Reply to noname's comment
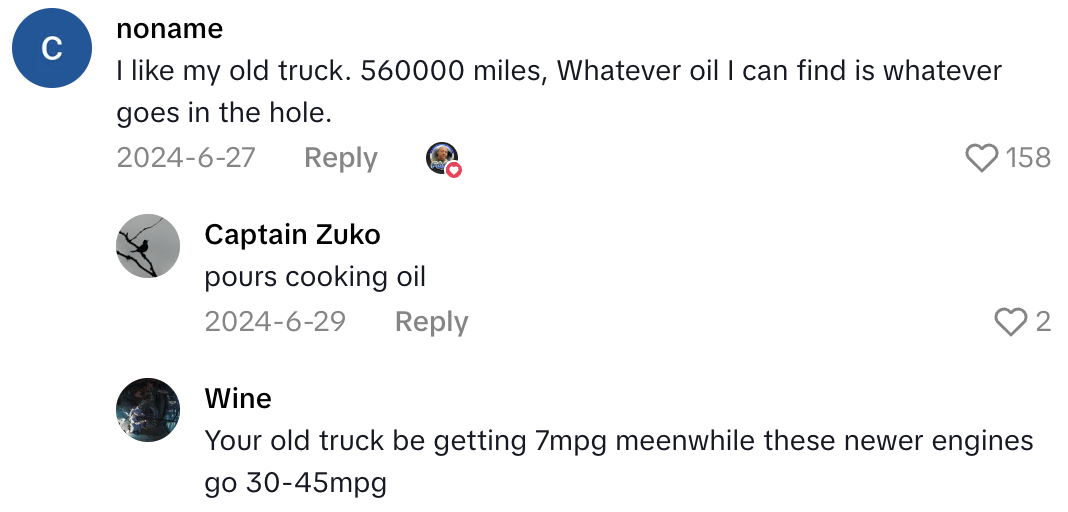Viewport: 1068px width, 512px height. pyautogui.click(x=340, y=158)
